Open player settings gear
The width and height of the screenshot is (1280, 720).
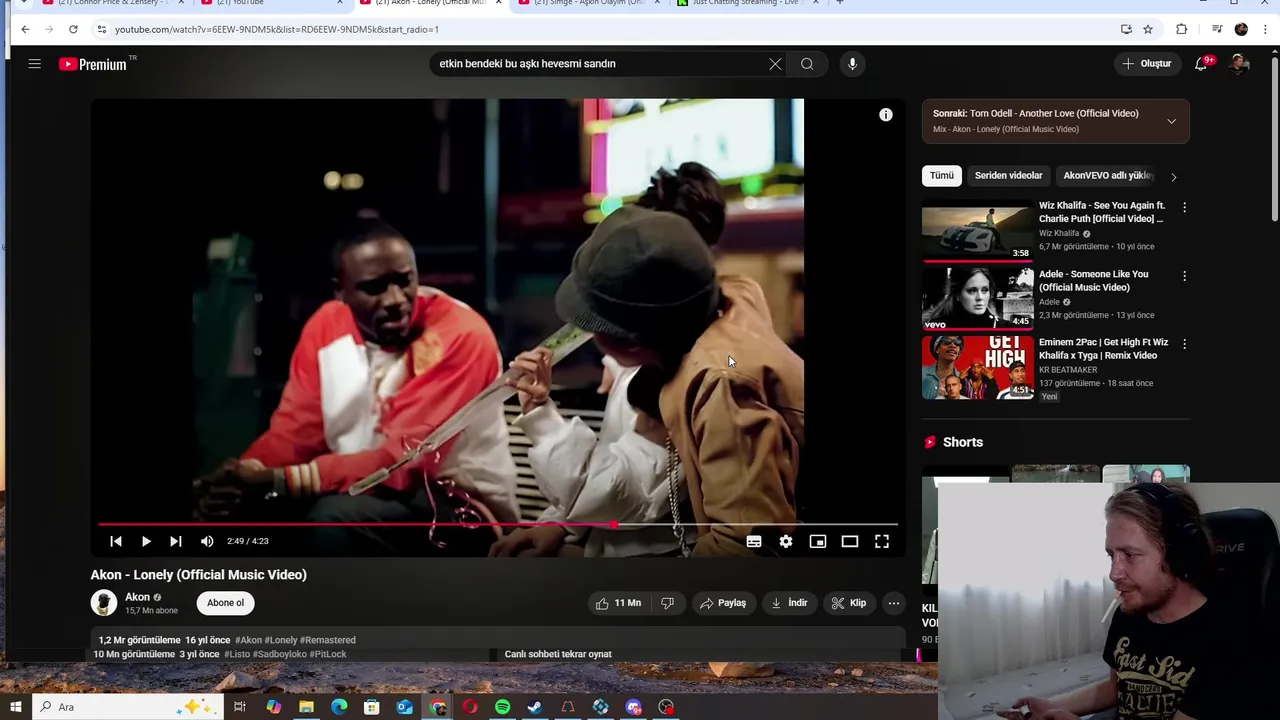click(x=786, y=541)
